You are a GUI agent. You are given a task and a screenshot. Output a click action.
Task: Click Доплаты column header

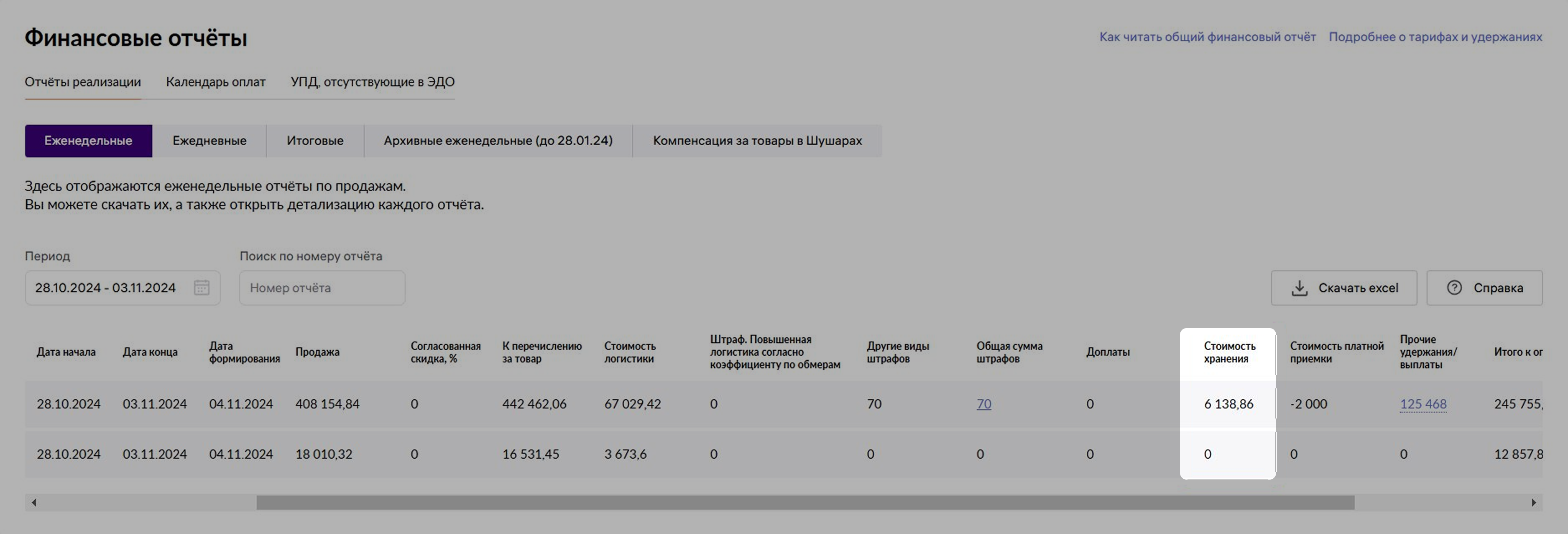point(1108,352)
